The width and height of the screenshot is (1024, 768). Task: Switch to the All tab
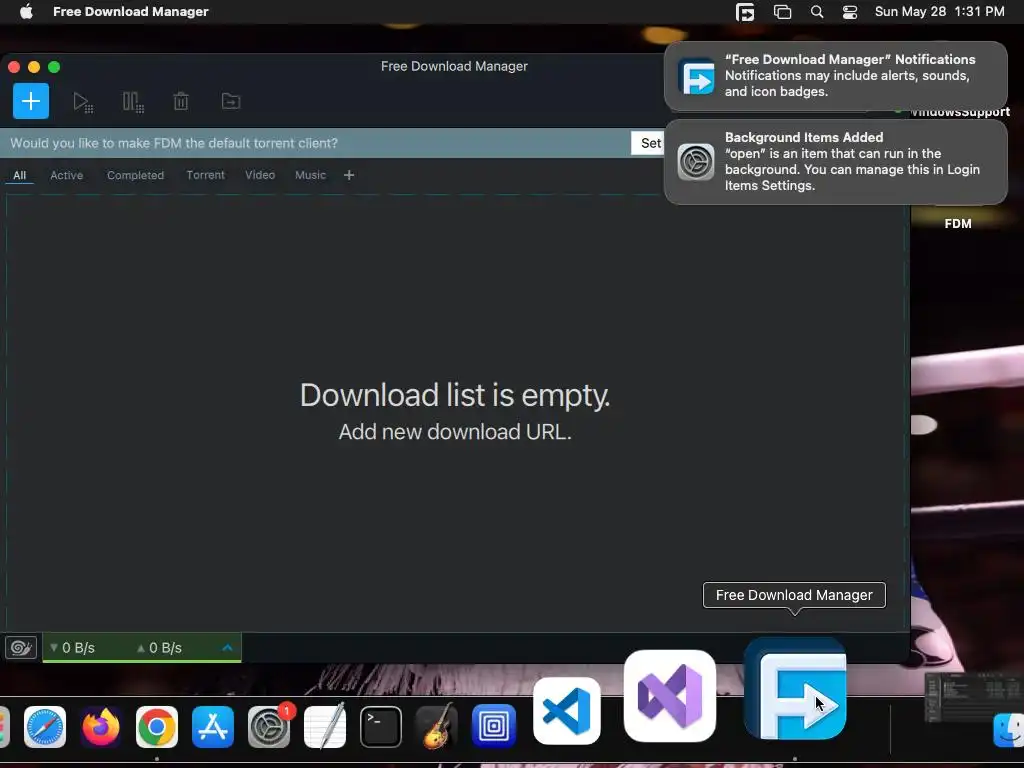[20, 175]
